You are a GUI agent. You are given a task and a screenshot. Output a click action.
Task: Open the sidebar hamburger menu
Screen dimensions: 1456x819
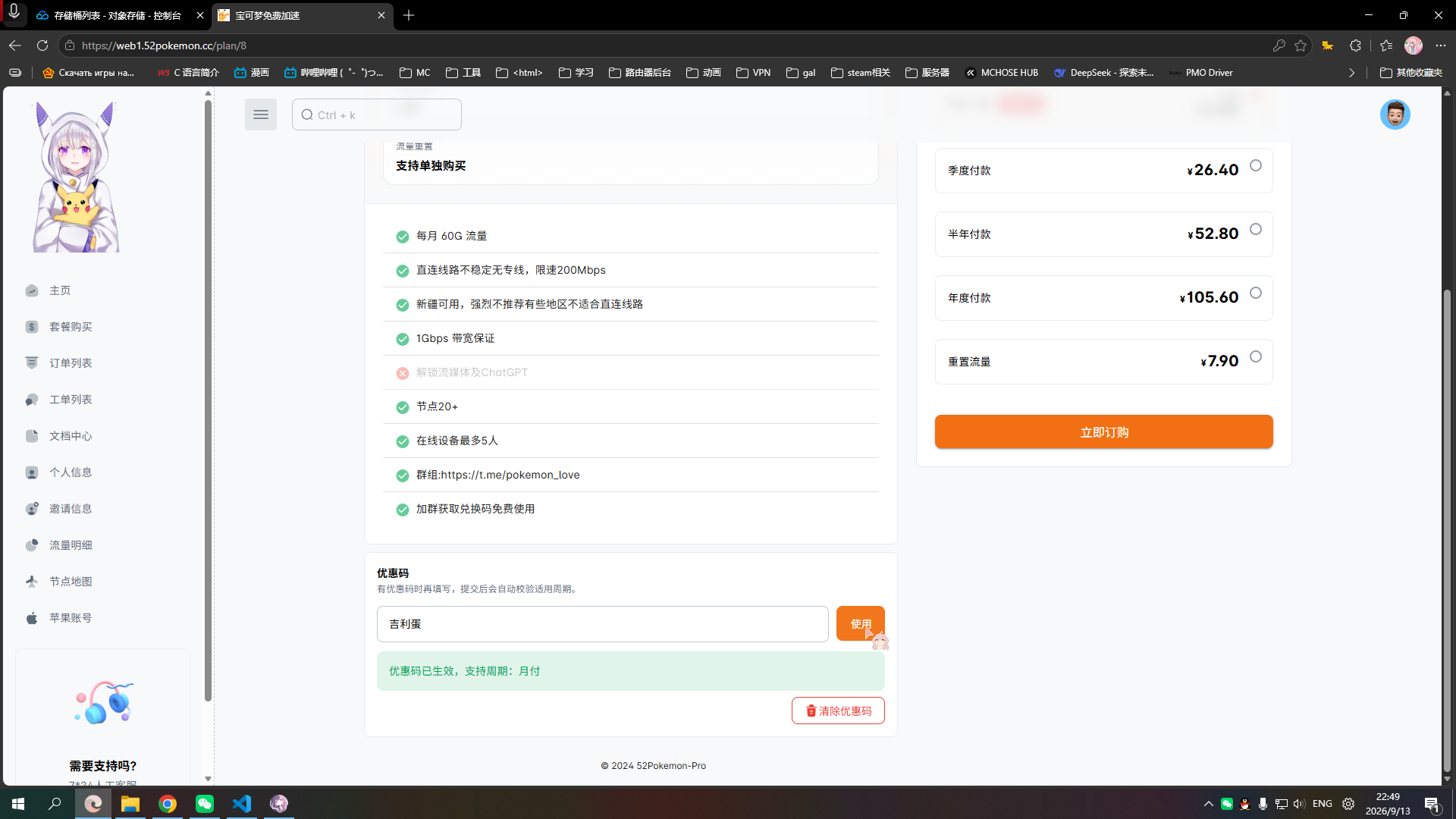point(260,115)
